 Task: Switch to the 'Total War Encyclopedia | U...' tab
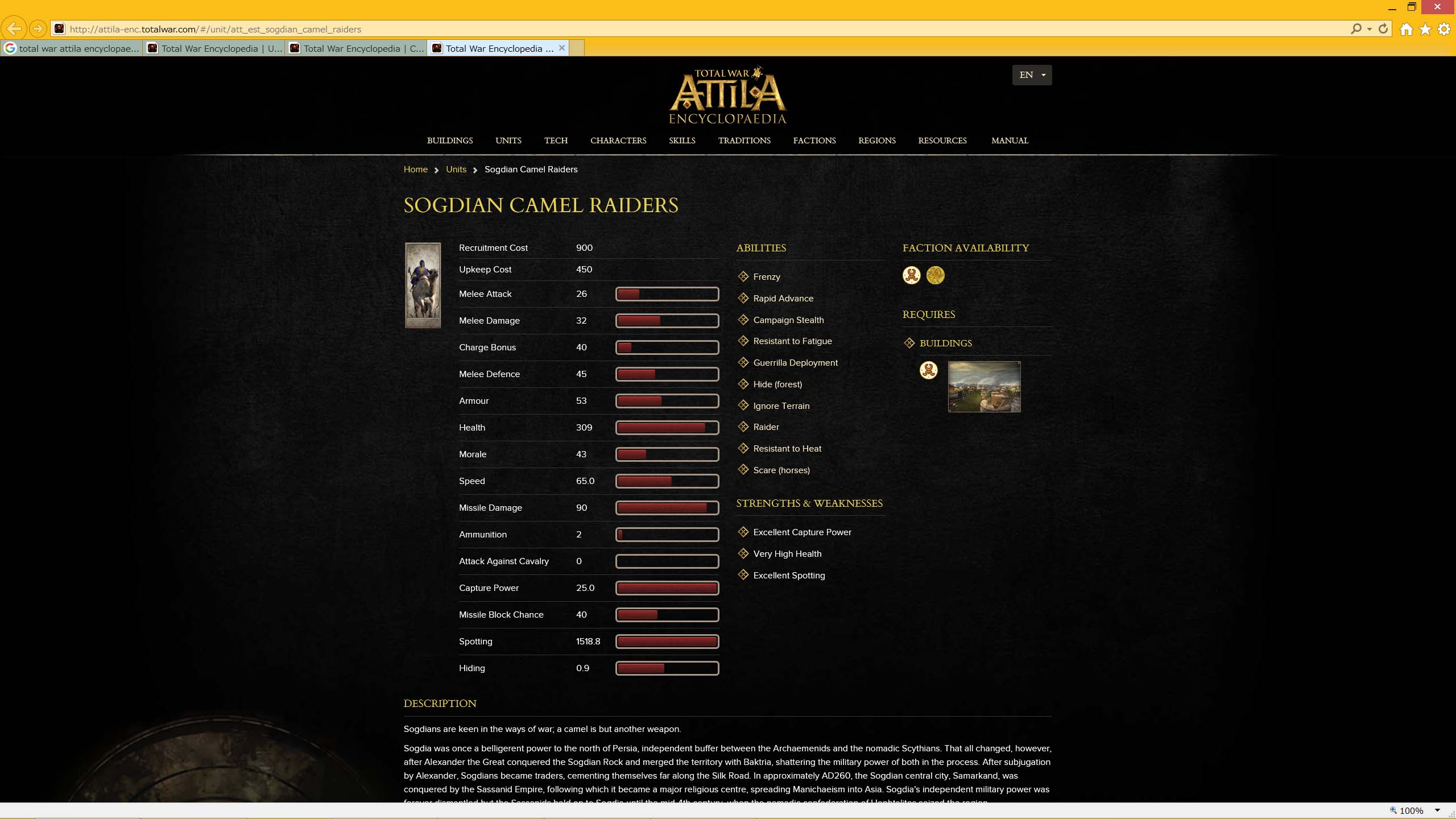[214, 48]
